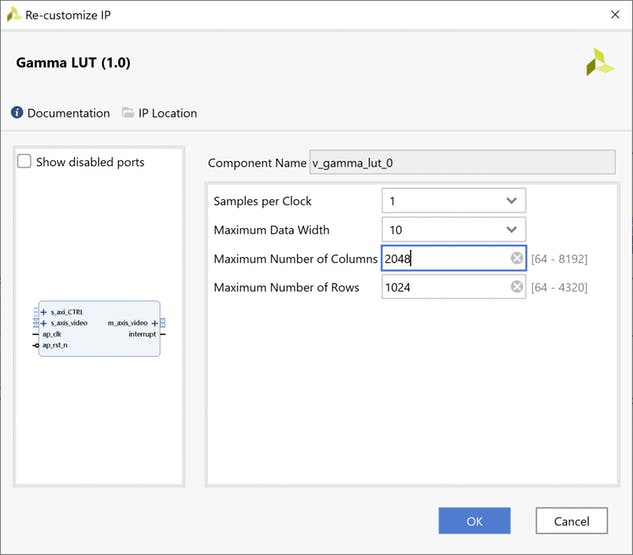Click the IP Location folder icon

[x=128, y=113]
